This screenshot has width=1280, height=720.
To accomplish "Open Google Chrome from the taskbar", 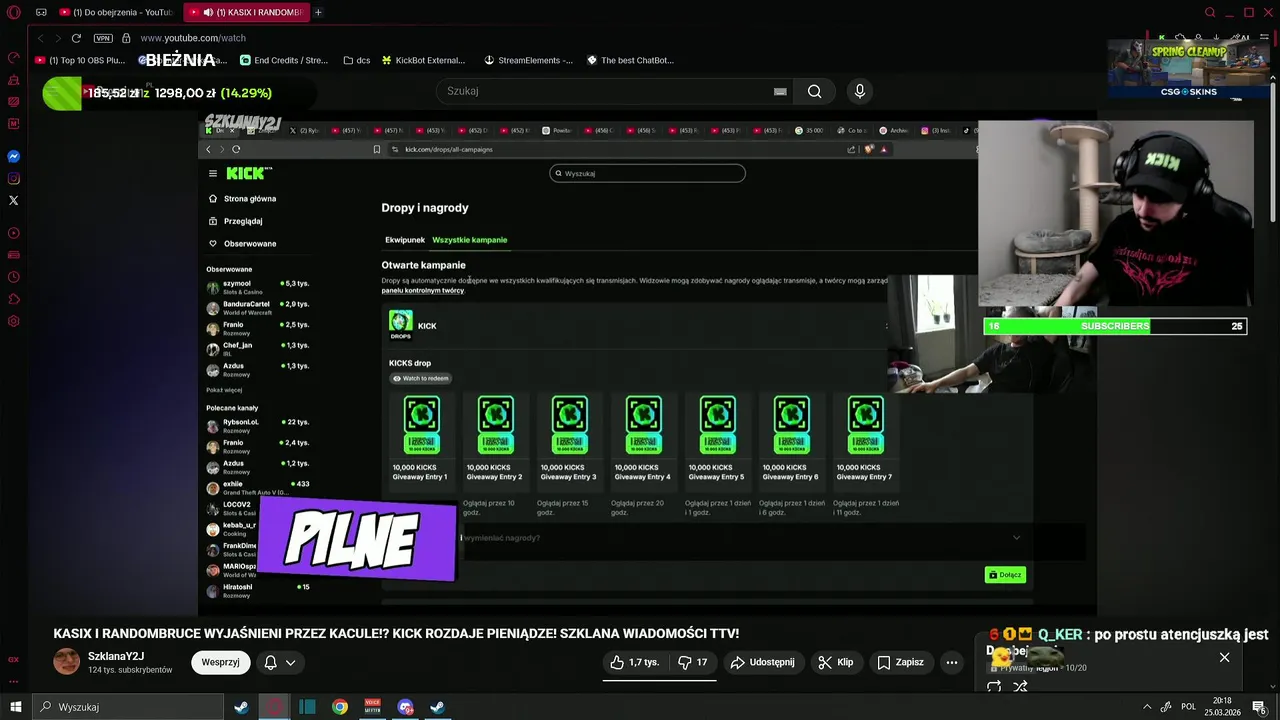I will pos(340,707).
